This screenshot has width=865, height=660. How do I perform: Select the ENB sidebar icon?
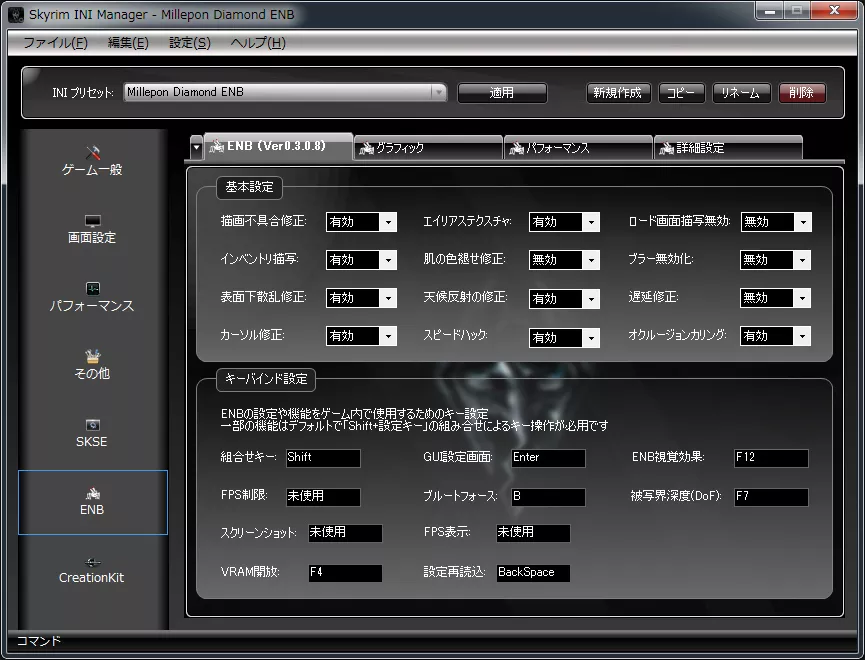pos(93,493)
